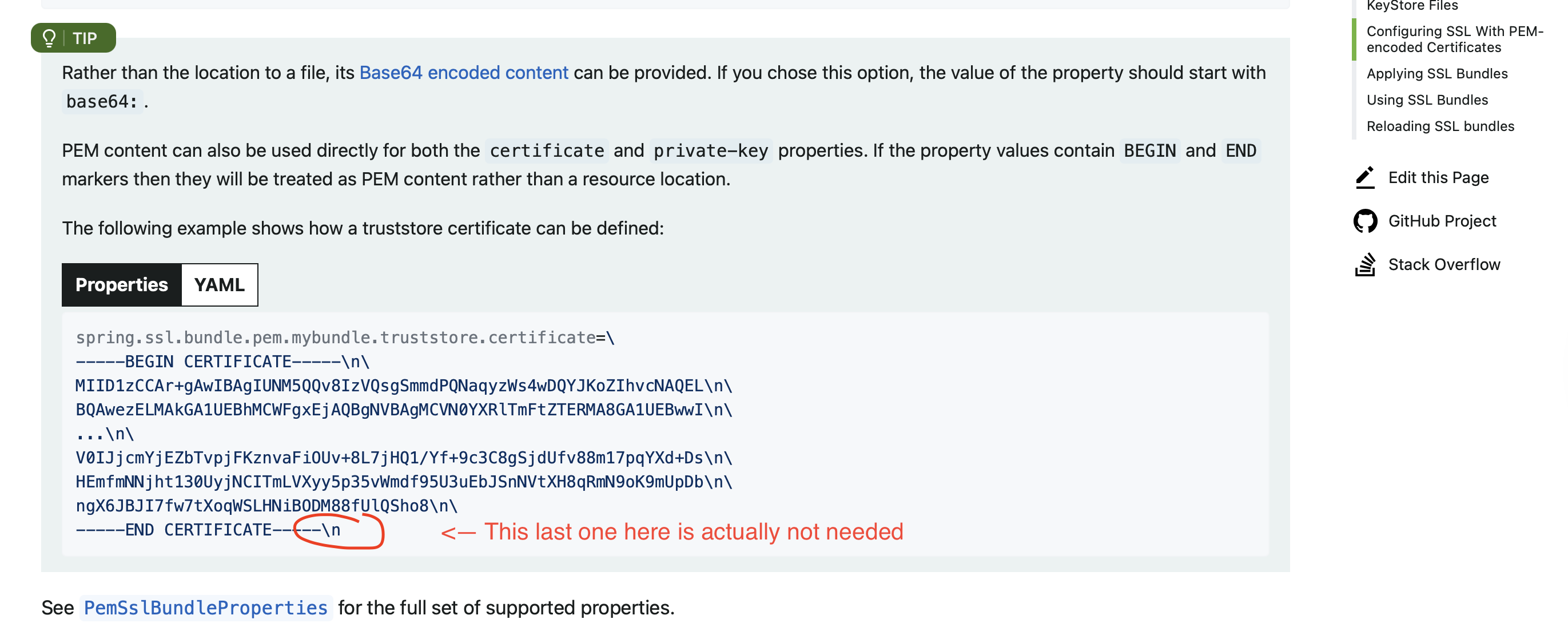Image resolution: width=1568 pixels, height=627 pixels.
Task: Click the red annotation note text
Action: (672, 531)
